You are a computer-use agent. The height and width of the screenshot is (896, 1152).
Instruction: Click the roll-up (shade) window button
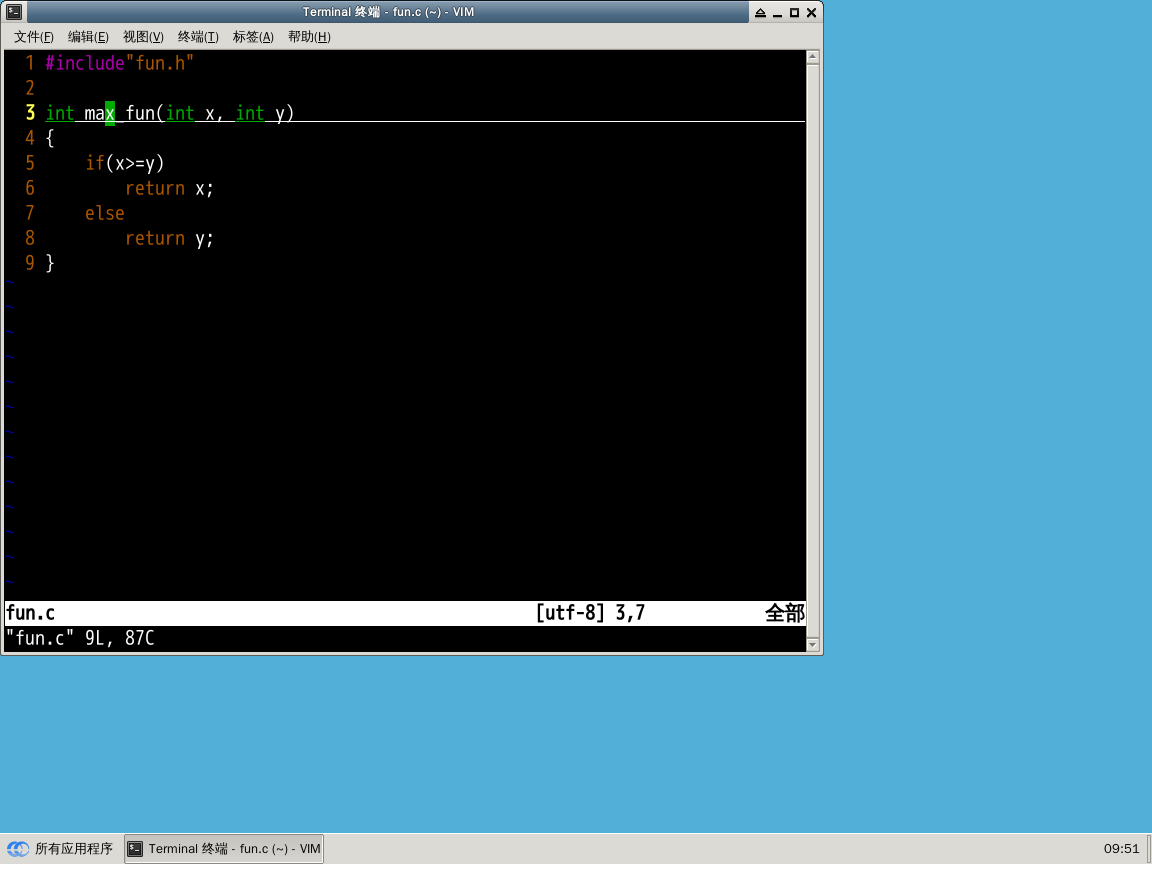(760, 13)
